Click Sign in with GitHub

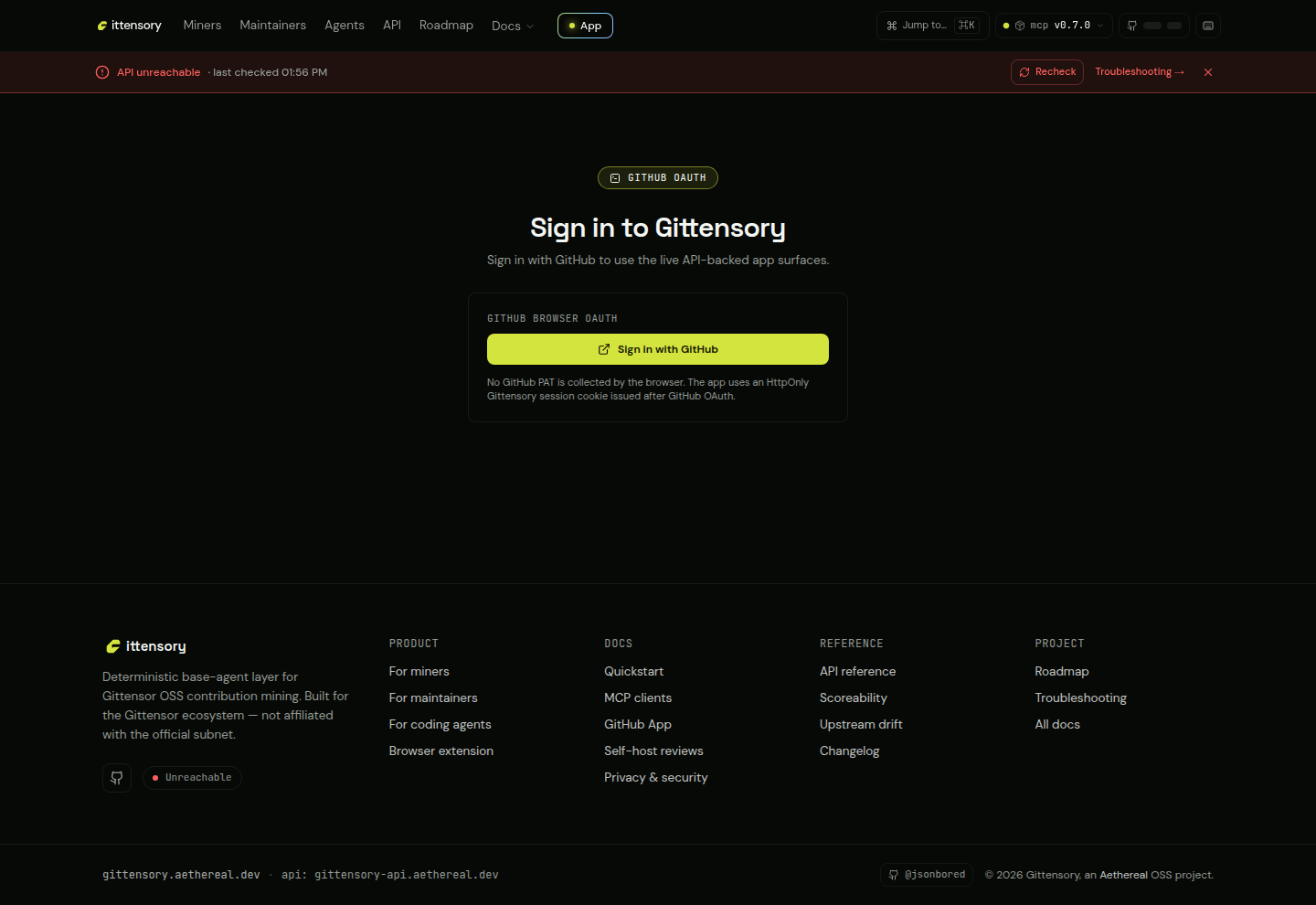(658, 349)
